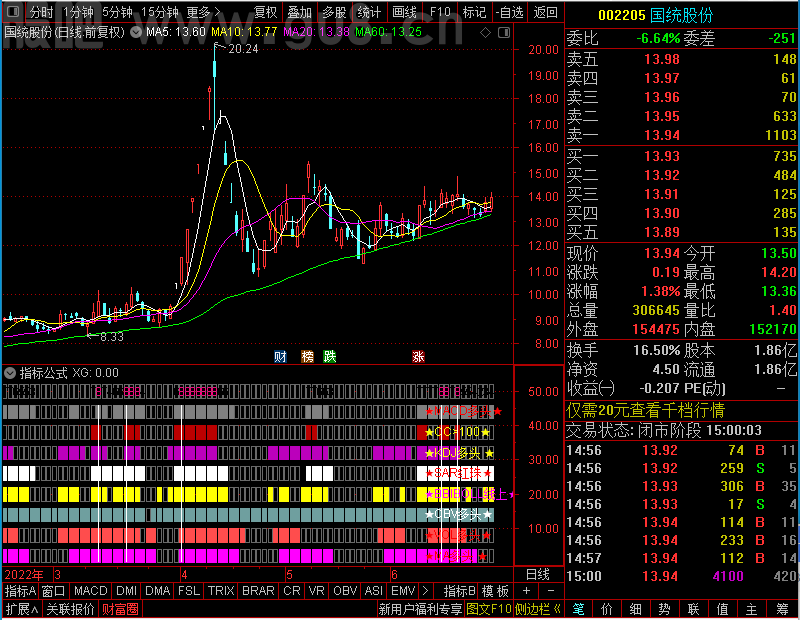Select the CR indicator tab
Screen dimensions: 800x620
pos(292,591)
